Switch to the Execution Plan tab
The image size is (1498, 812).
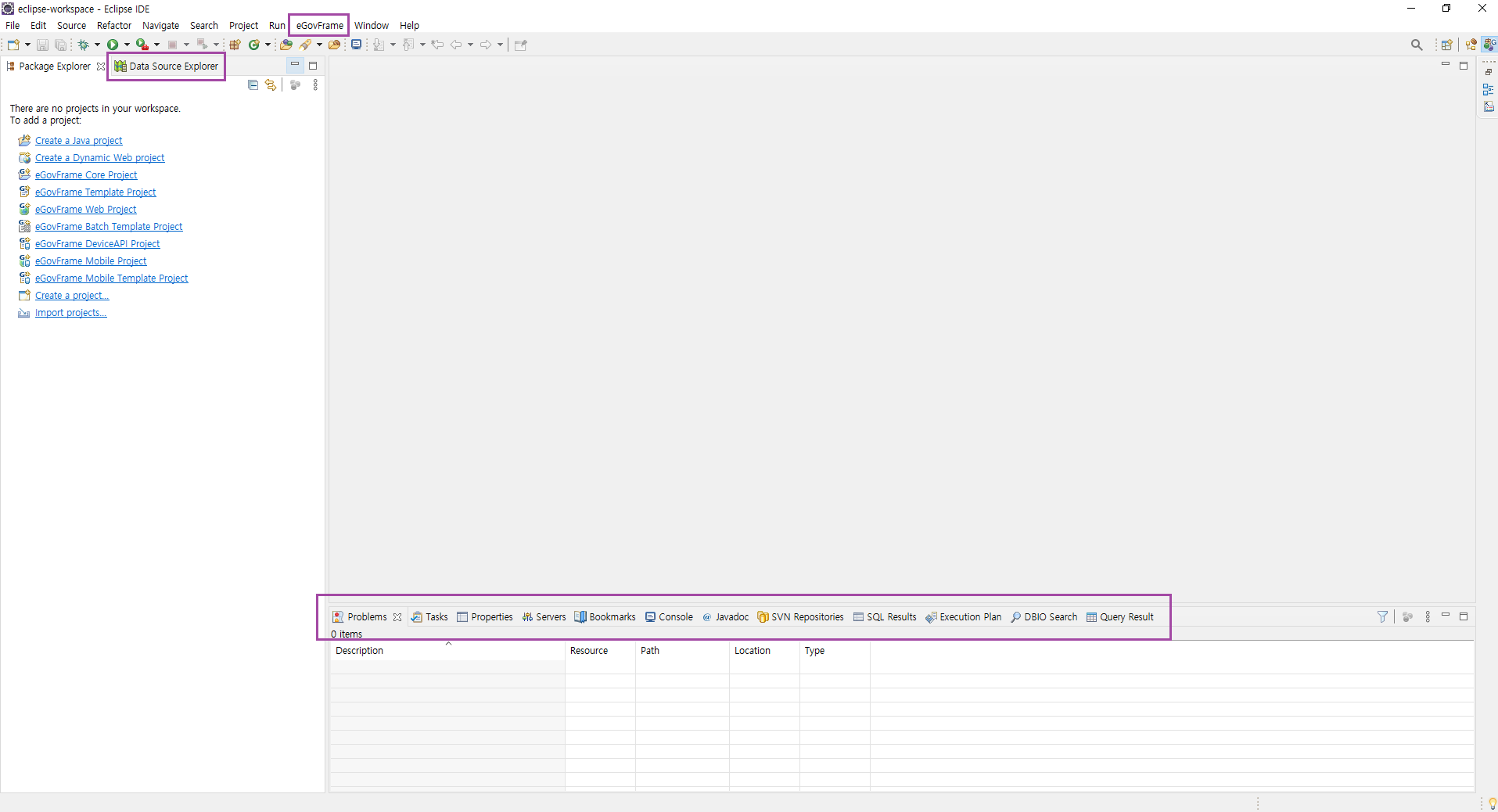point(963,617)
